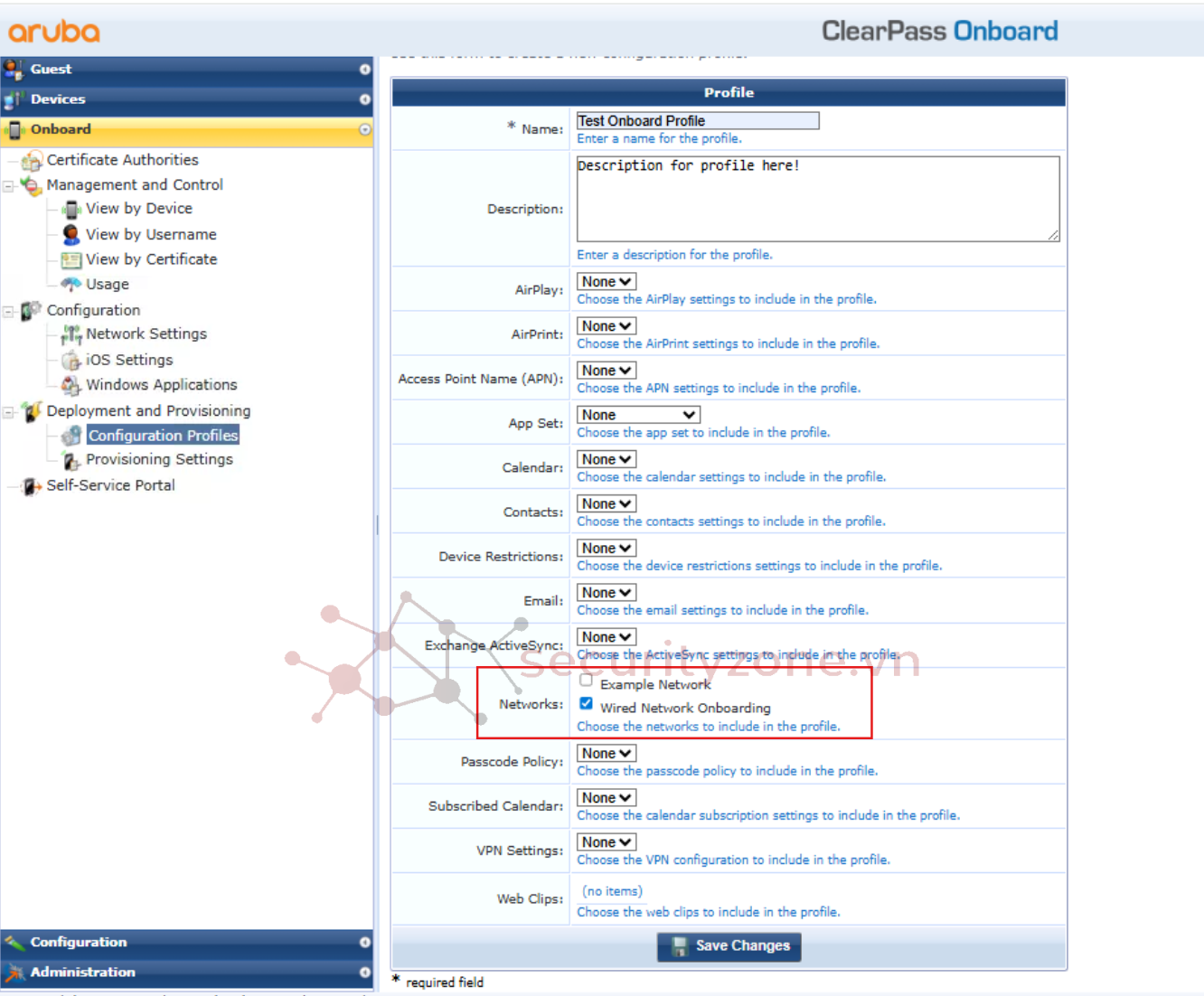
Task: Click the Self-Service Portal icon
Action: point(32,486)
